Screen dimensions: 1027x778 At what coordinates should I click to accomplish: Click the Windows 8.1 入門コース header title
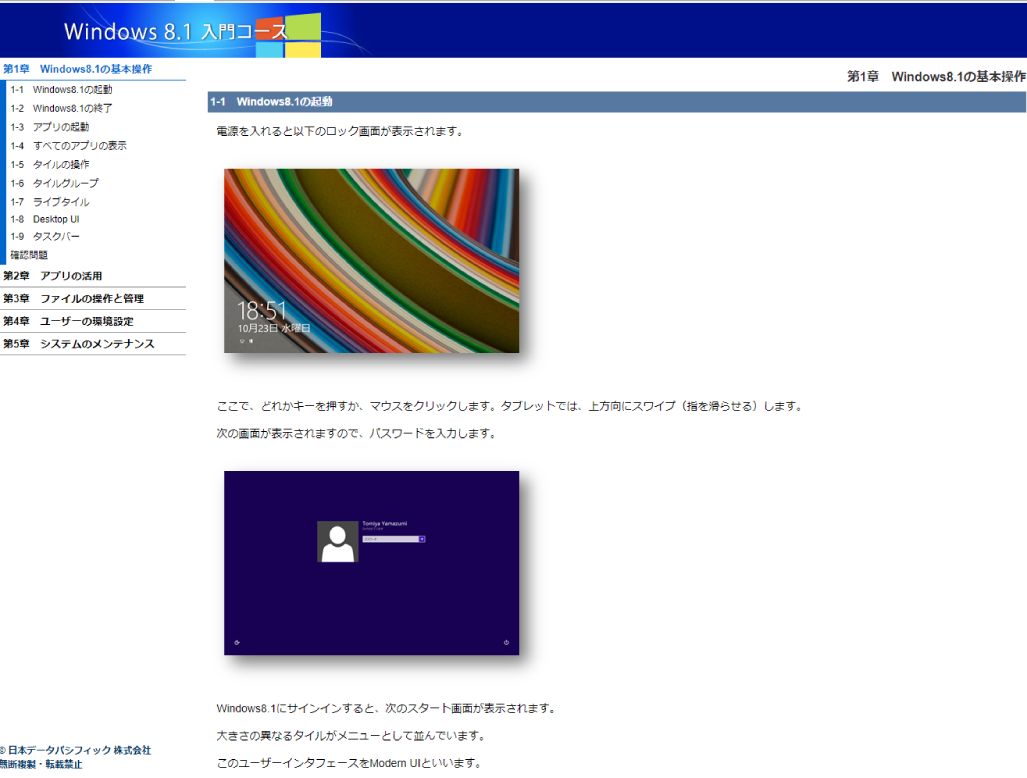pos(176,31)
